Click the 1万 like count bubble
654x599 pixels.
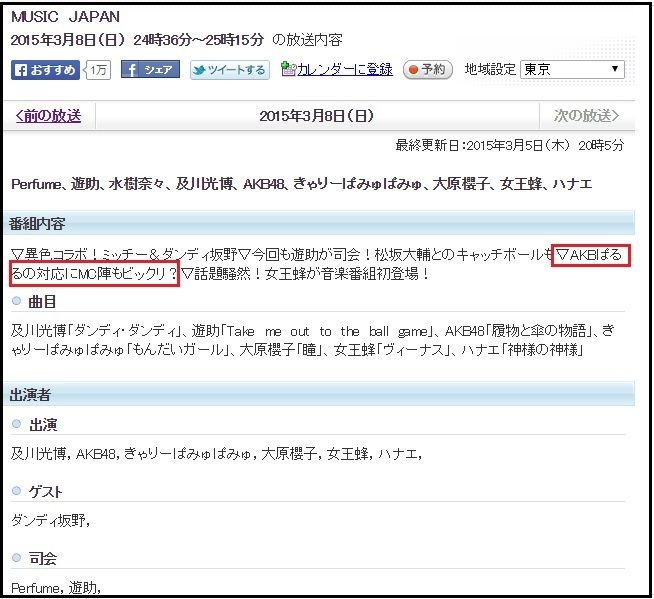click(x=98, y=70)
